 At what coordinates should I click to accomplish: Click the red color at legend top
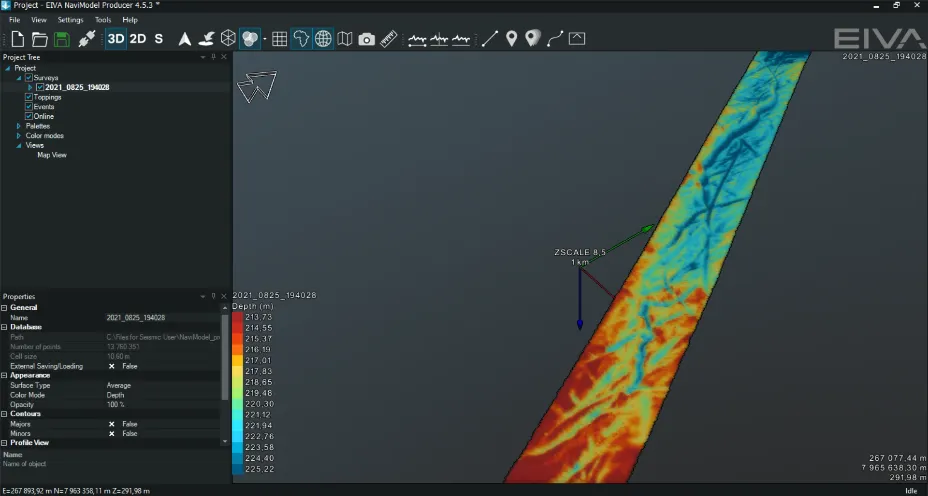click(x=237, y=317)
